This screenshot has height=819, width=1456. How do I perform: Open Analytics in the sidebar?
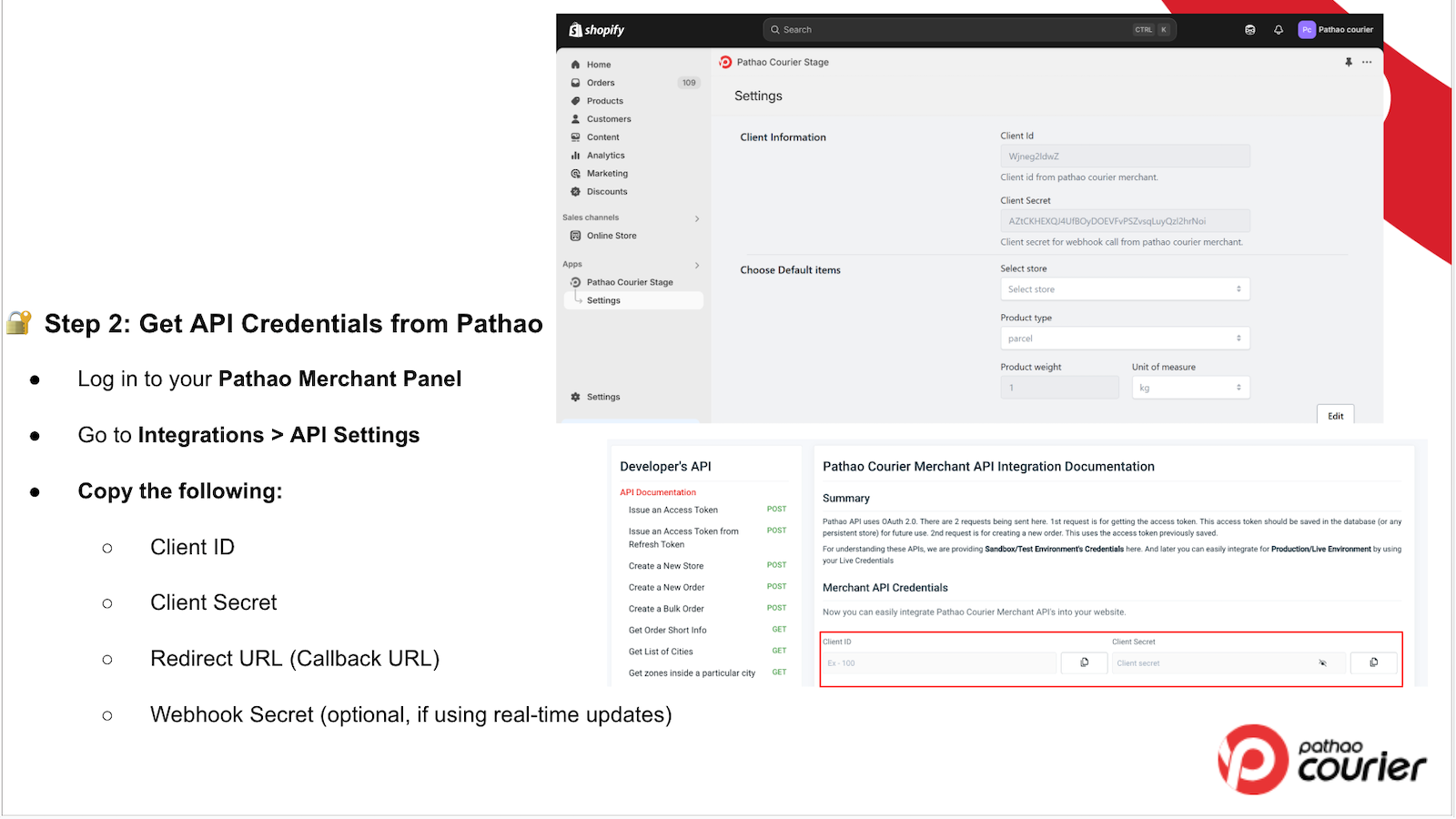[x=606, y=156]
